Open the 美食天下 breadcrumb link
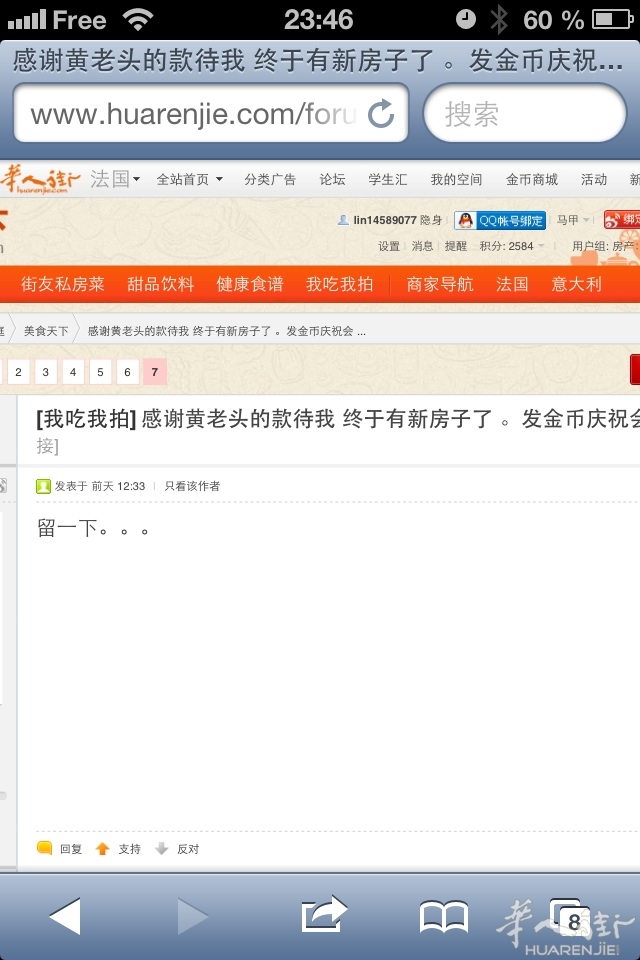This screenshot has width=640, height=960. coord(46,330)
